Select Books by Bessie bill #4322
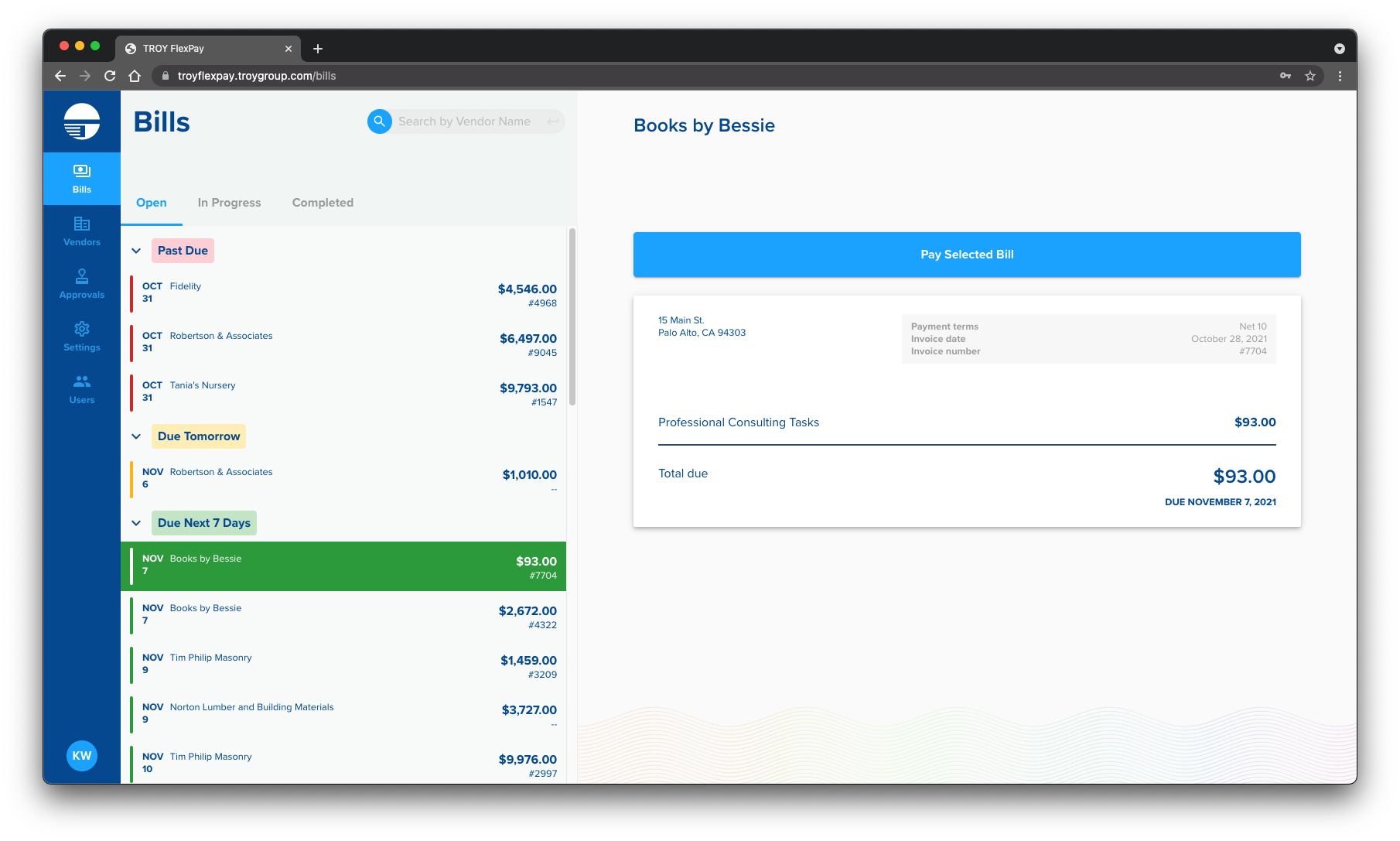Image resolution: width=1400 pixels, height=841 pixels. (343, 616)
